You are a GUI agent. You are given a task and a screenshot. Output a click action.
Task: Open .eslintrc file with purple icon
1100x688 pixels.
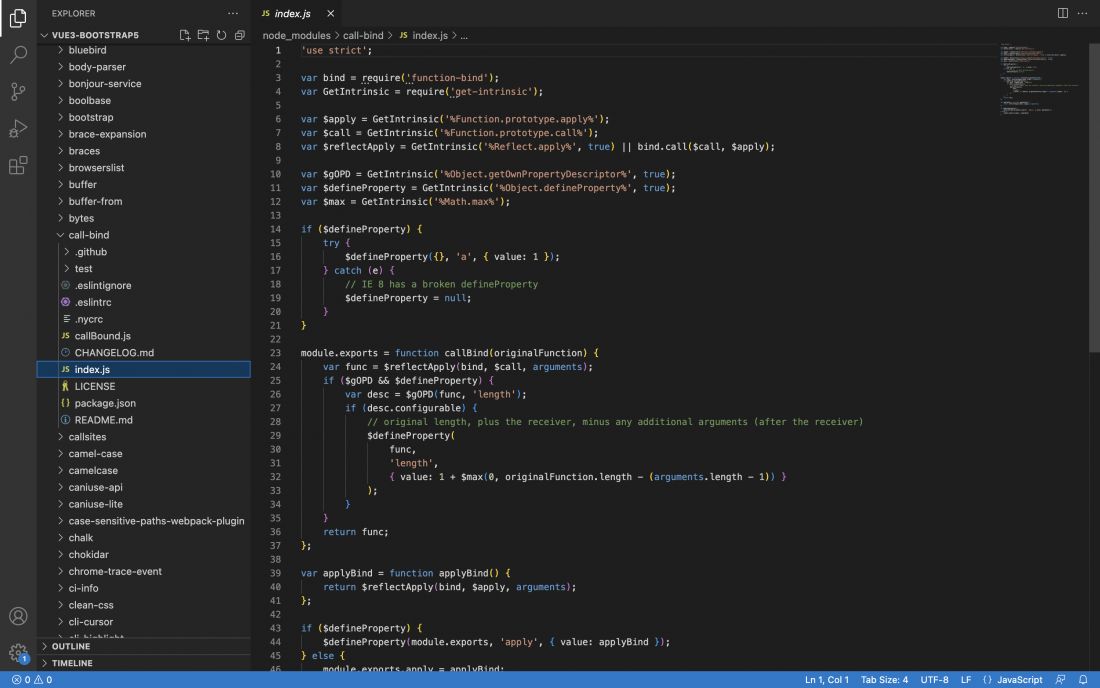point(143,302)
